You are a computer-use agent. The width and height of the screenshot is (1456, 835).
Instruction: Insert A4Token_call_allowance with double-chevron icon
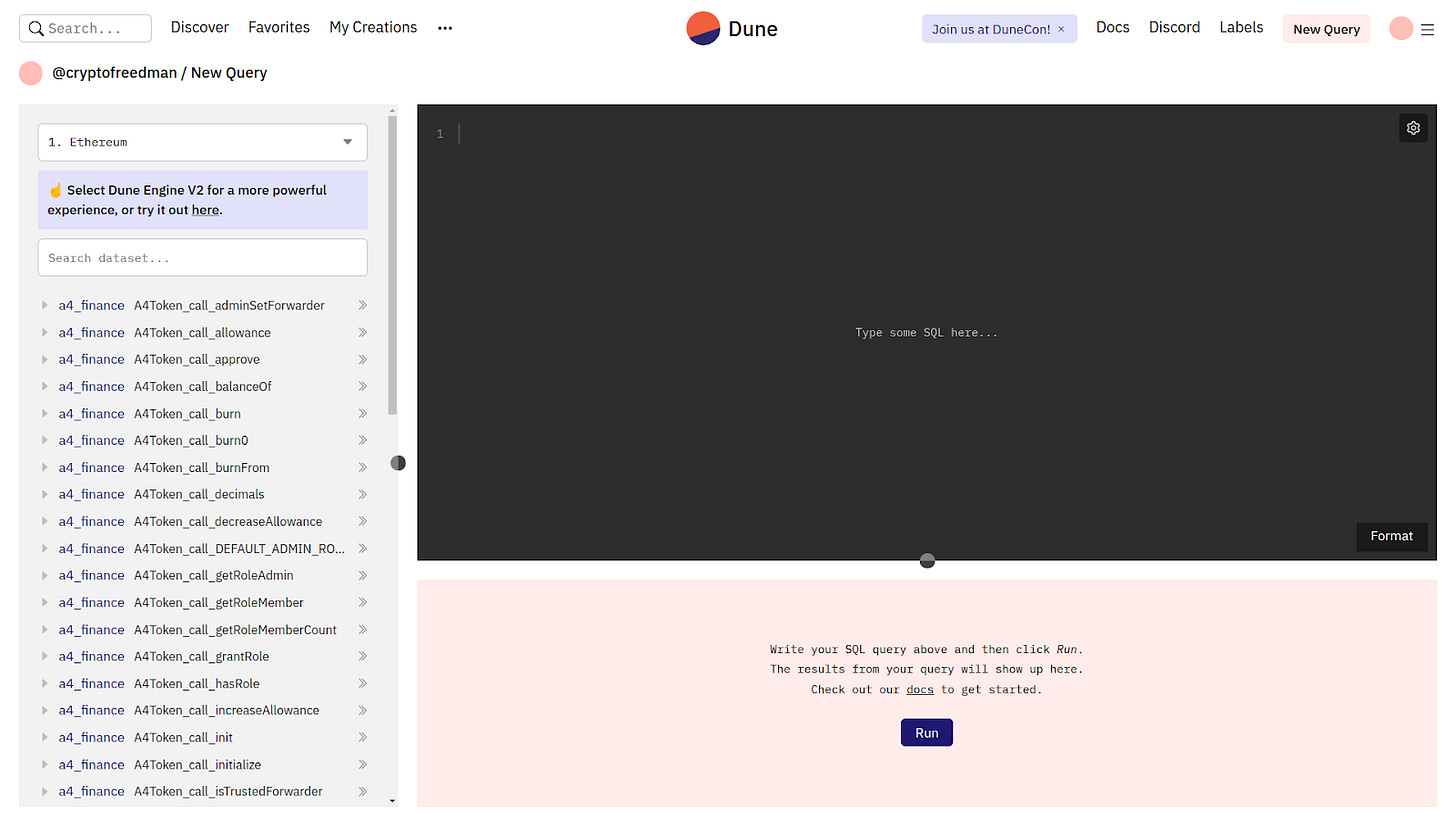[362, 332]
